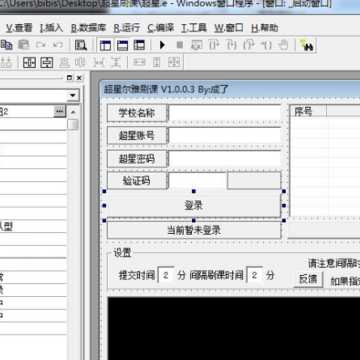
Task: Click the redo arrow icon
Action: coord(41,45)
